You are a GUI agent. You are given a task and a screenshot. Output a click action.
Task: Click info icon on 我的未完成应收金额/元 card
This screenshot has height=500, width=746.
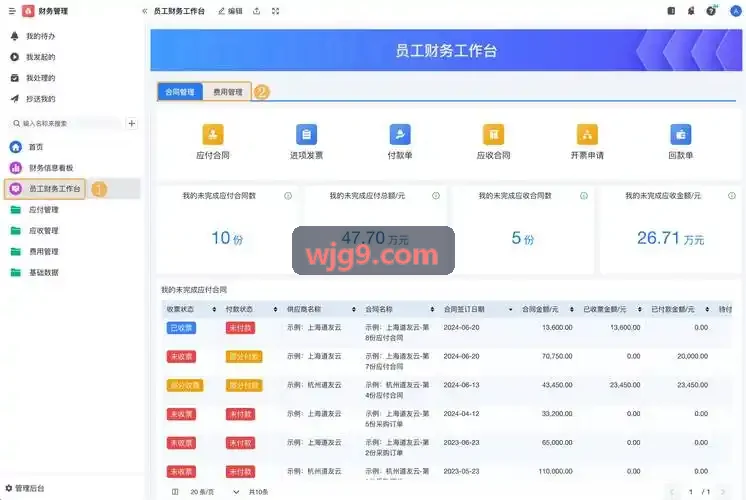point(732,196)
